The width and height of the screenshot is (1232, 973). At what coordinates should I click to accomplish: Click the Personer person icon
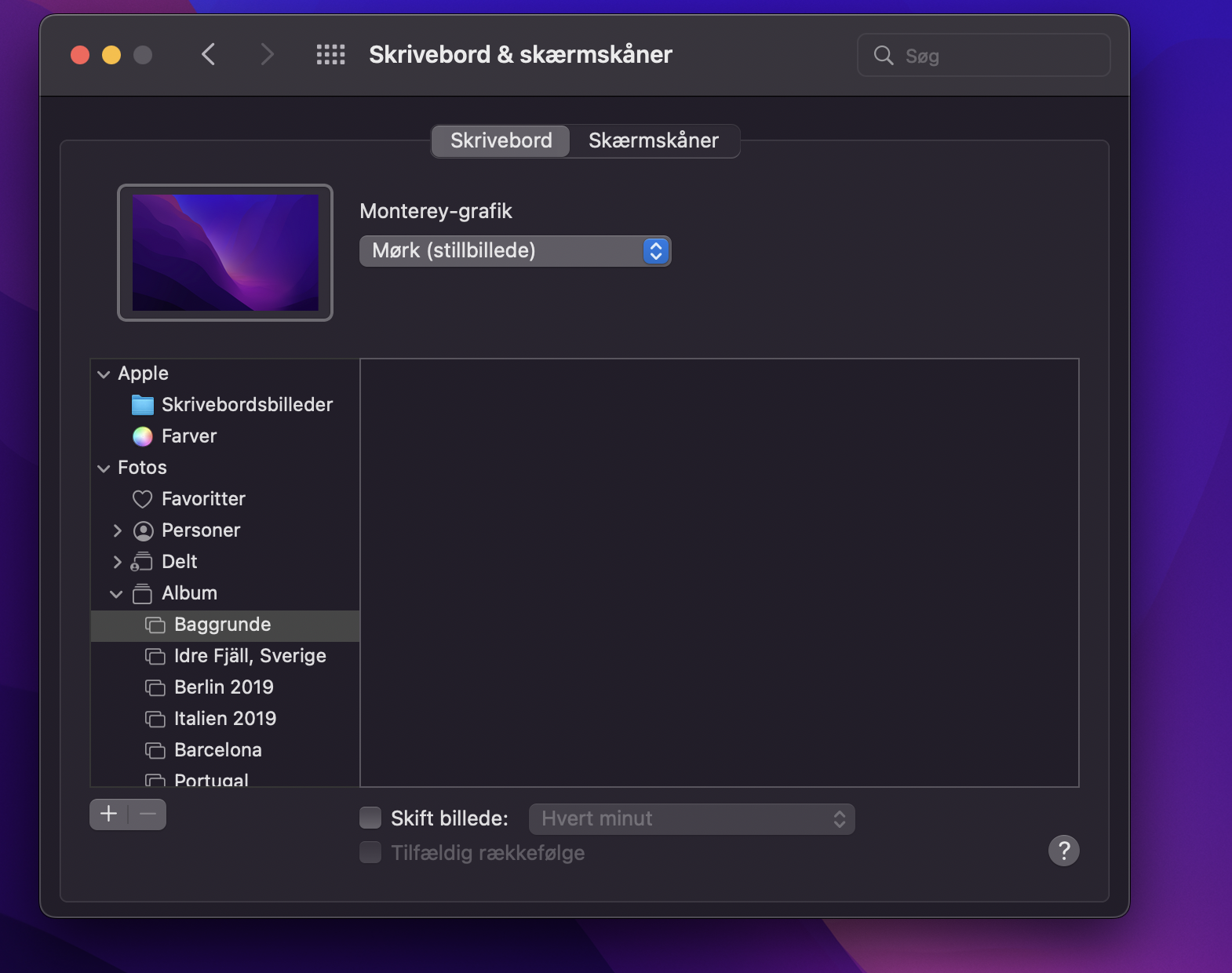click(143, 530)
